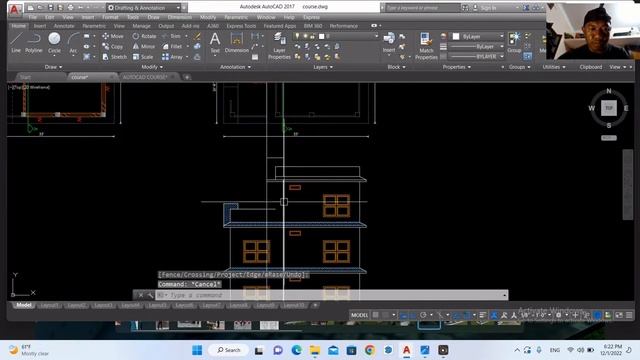
Task: Open Layer Properties manager
Action: 280,46
